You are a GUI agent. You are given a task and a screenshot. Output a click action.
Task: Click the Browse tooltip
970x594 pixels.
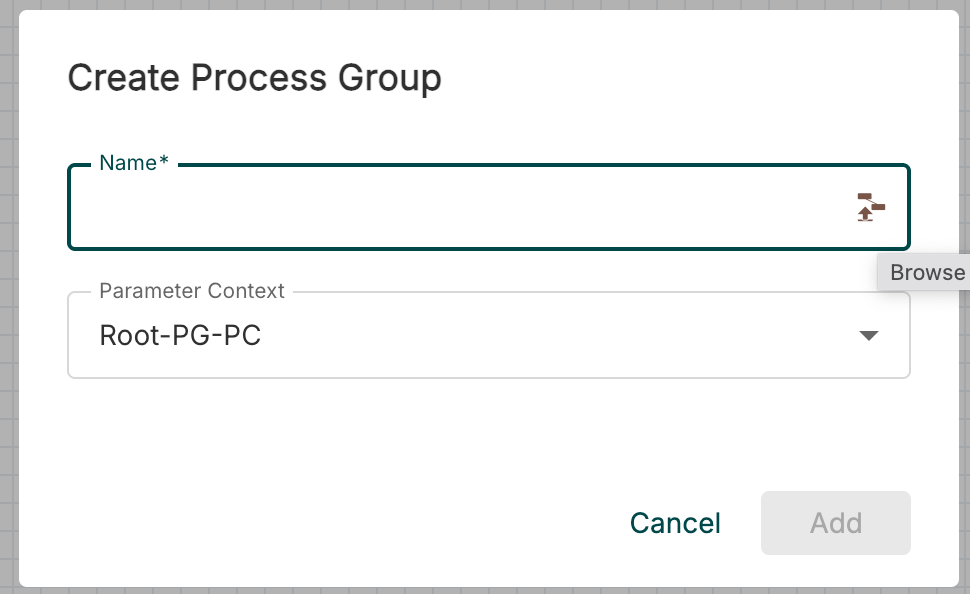tap(926, 273)
